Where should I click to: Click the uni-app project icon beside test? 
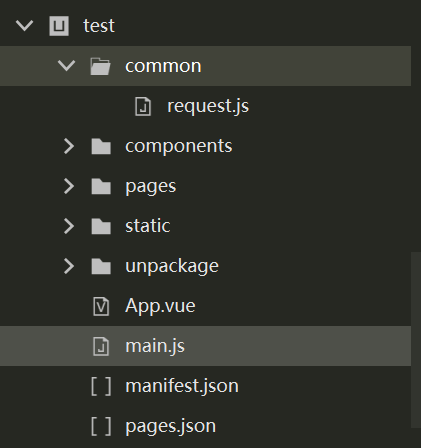coord(59,26)
